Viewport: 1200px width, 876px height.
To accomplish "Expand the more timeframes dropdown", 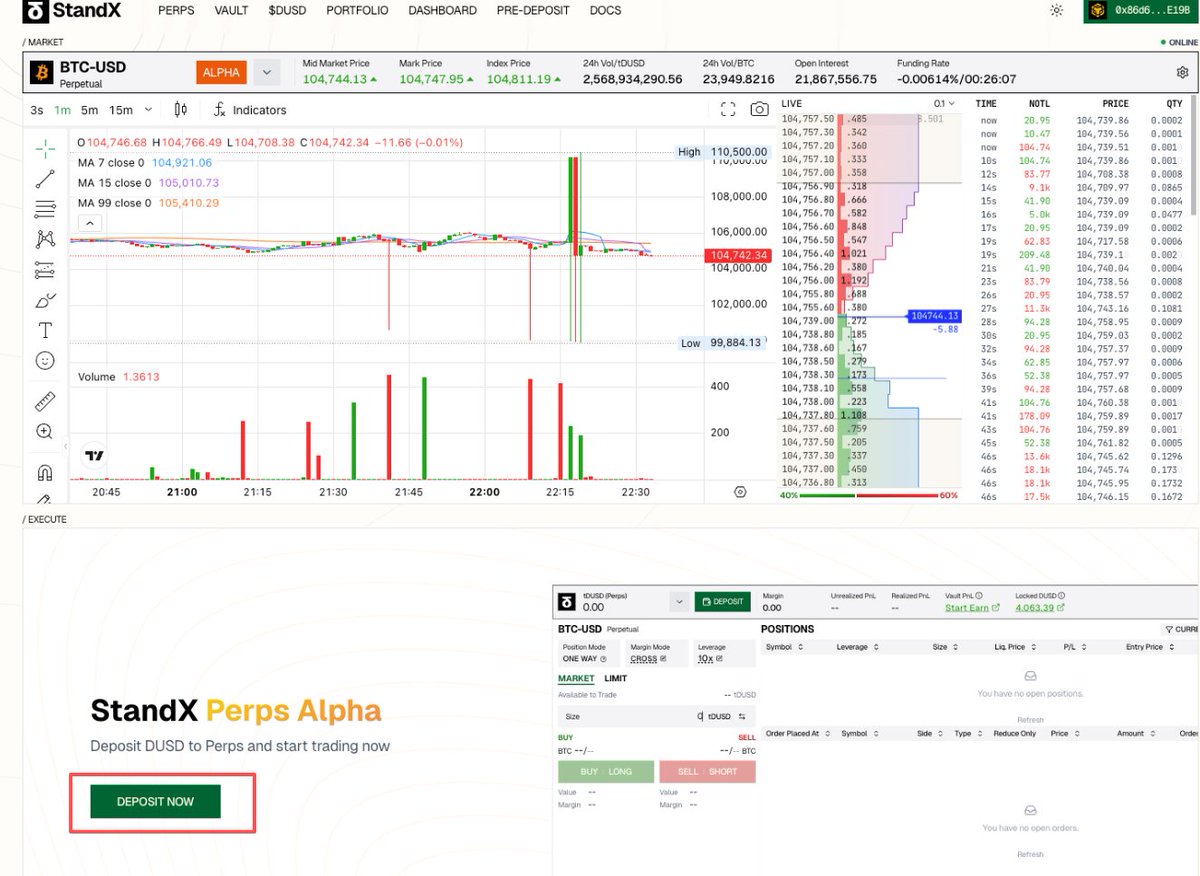I will [x=149, y=110].
